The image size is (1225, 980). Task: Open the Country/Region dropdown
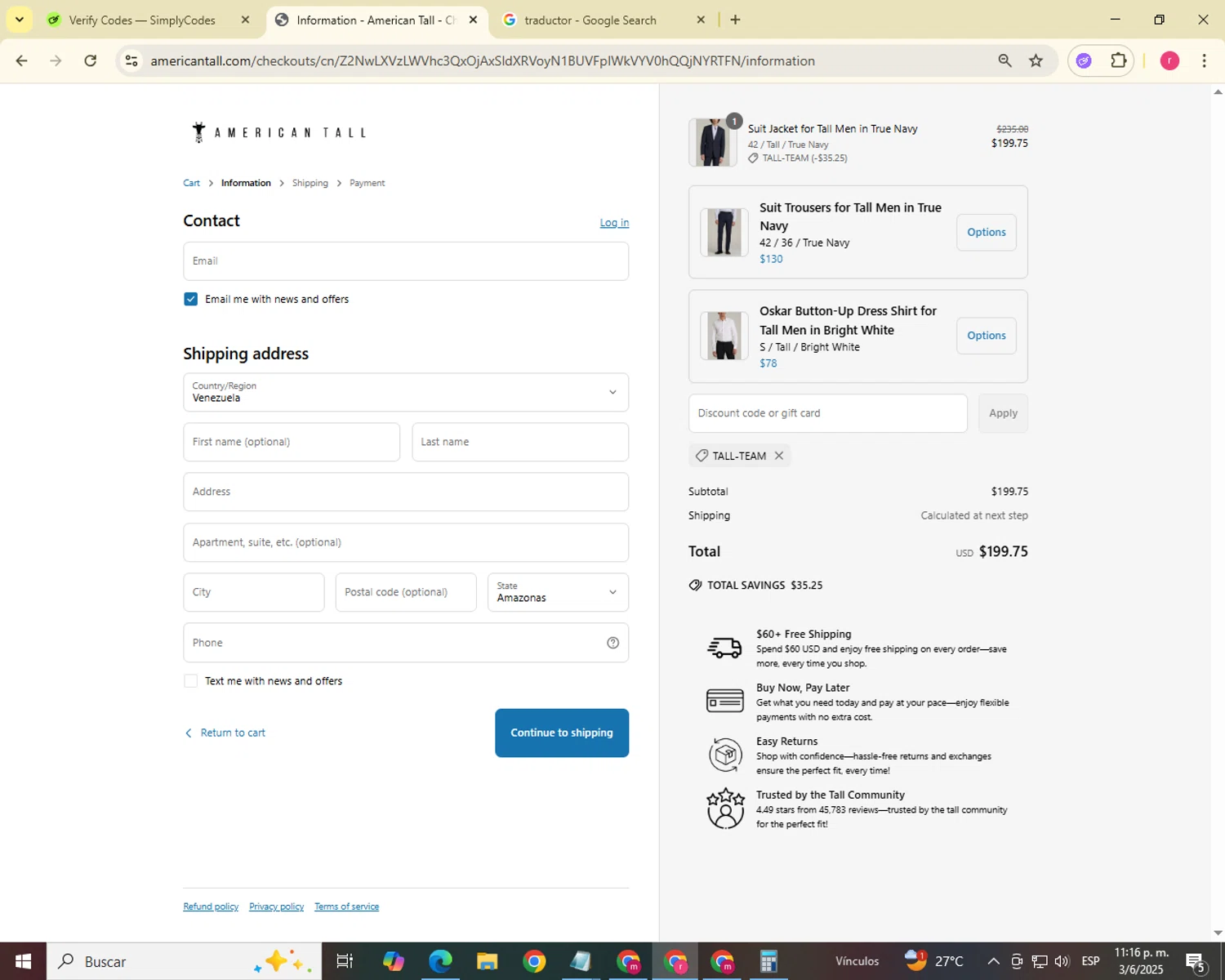406,392
